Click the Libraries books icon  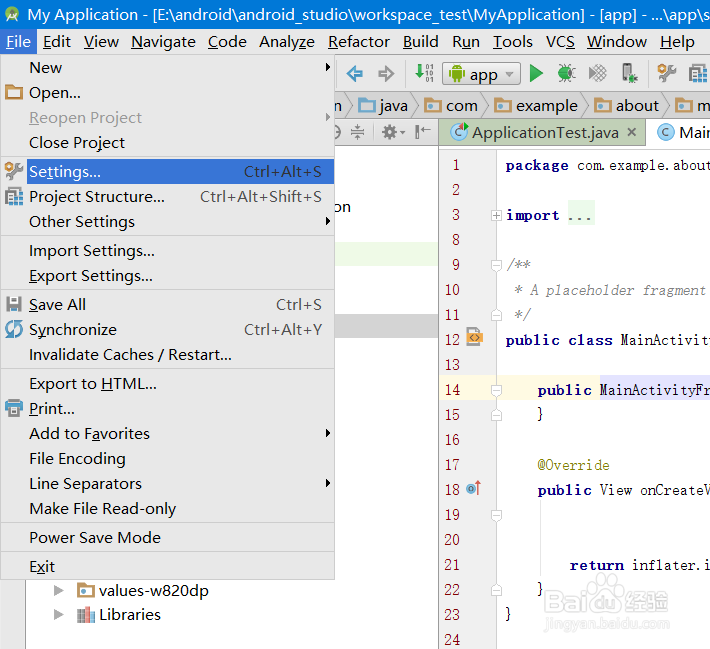(x=86, y=615)
